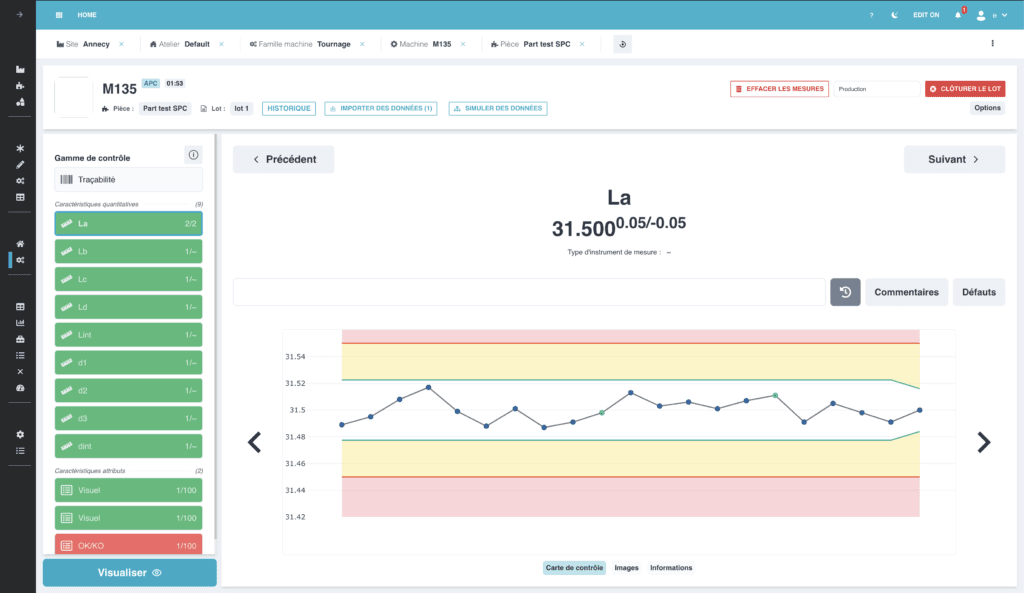Click the filter history icon after the Pièce filter
Screen dimensions: 1024x593
(622, 44)
